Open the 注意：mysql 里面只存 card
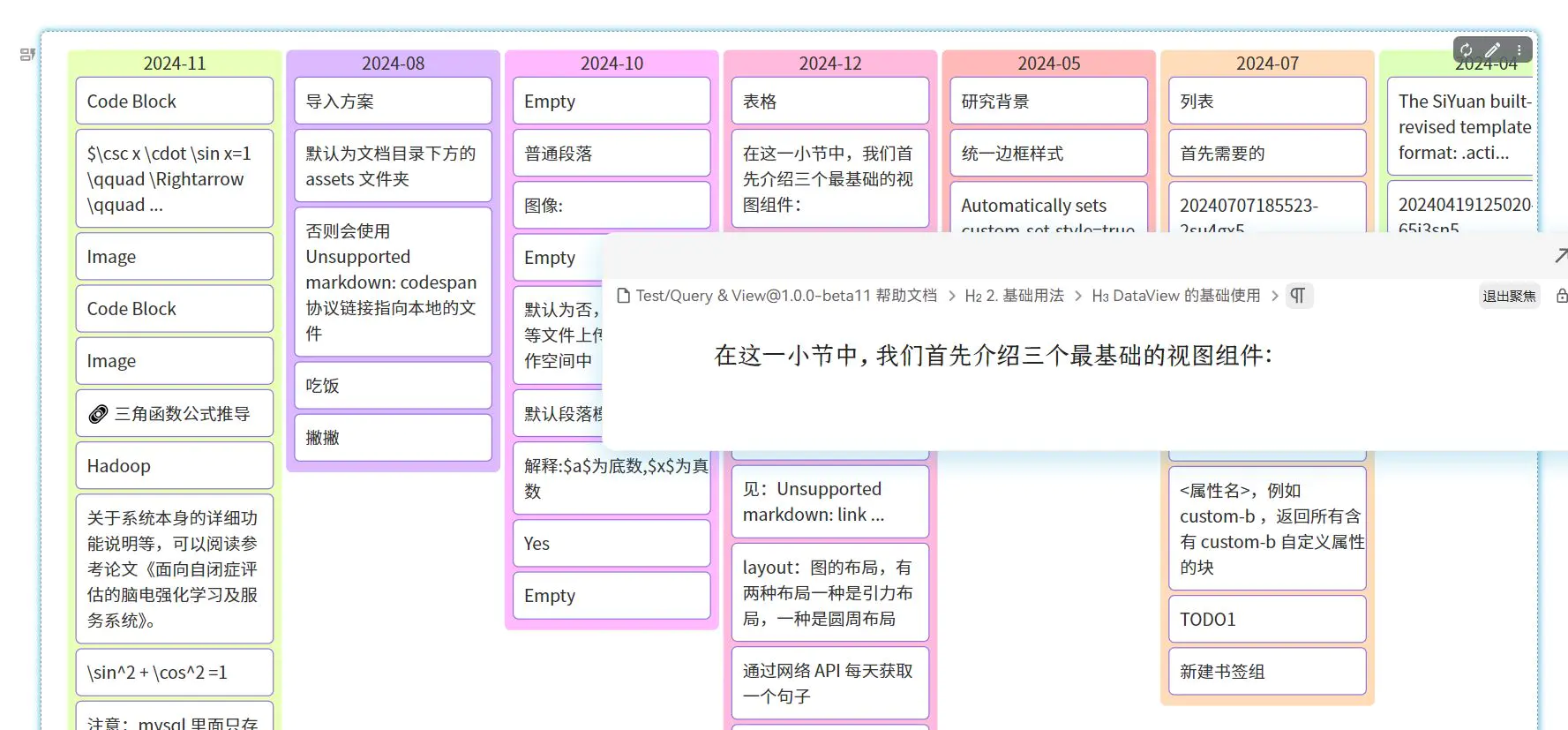Image resolution: width=1568 pixels, height=730 pixels. 175,716
